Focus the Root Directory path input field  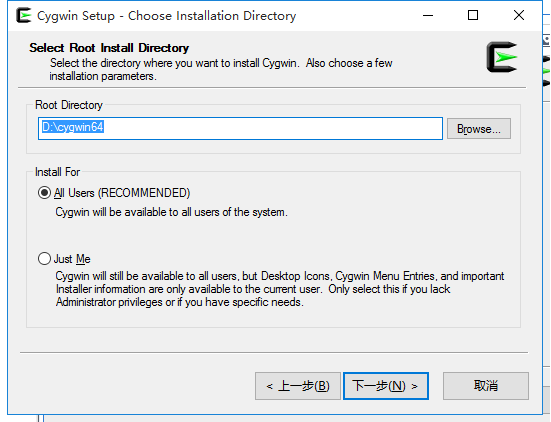pos(240,129)
